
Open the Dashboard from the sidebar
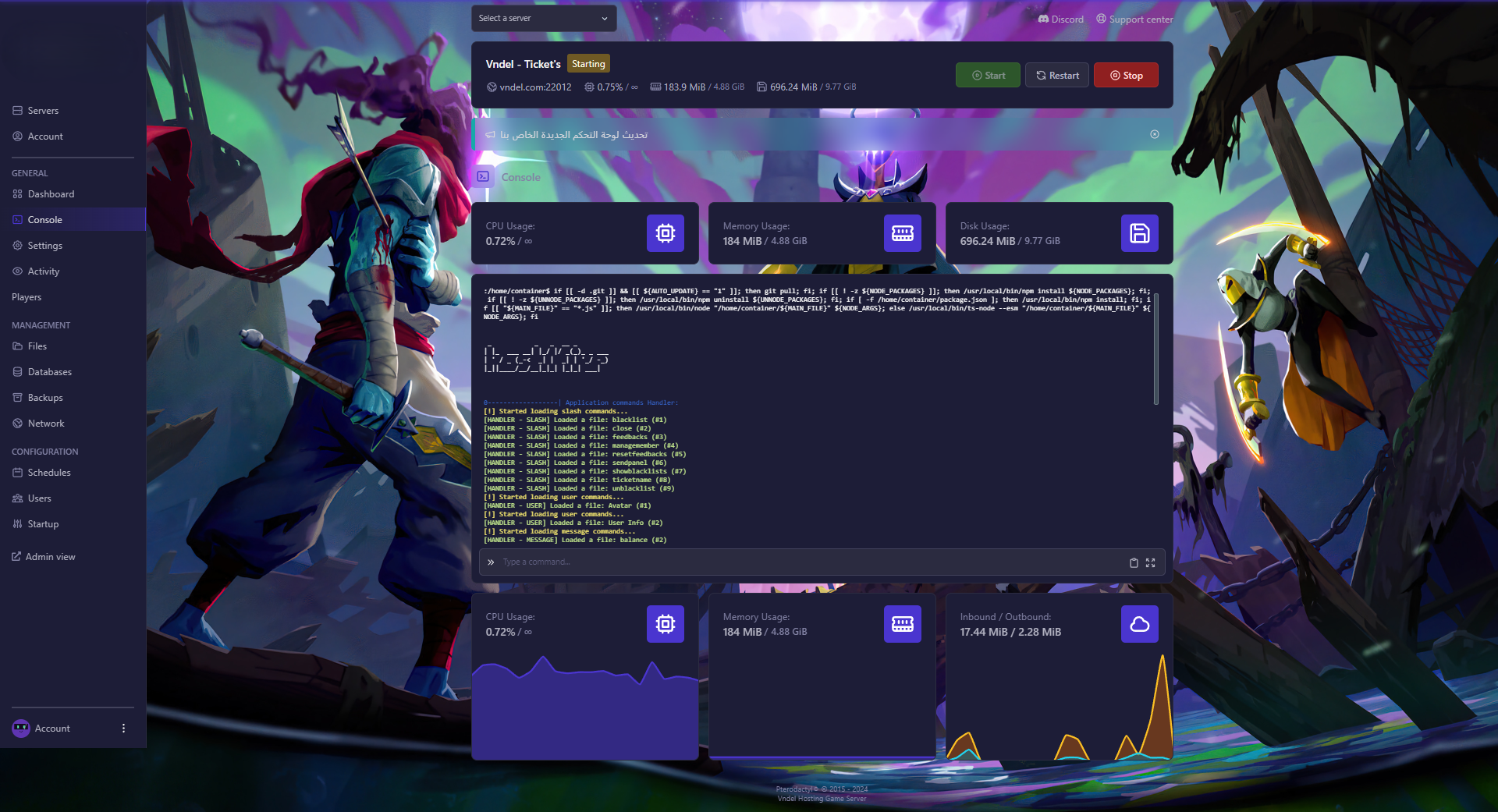(x=51, y=193)
